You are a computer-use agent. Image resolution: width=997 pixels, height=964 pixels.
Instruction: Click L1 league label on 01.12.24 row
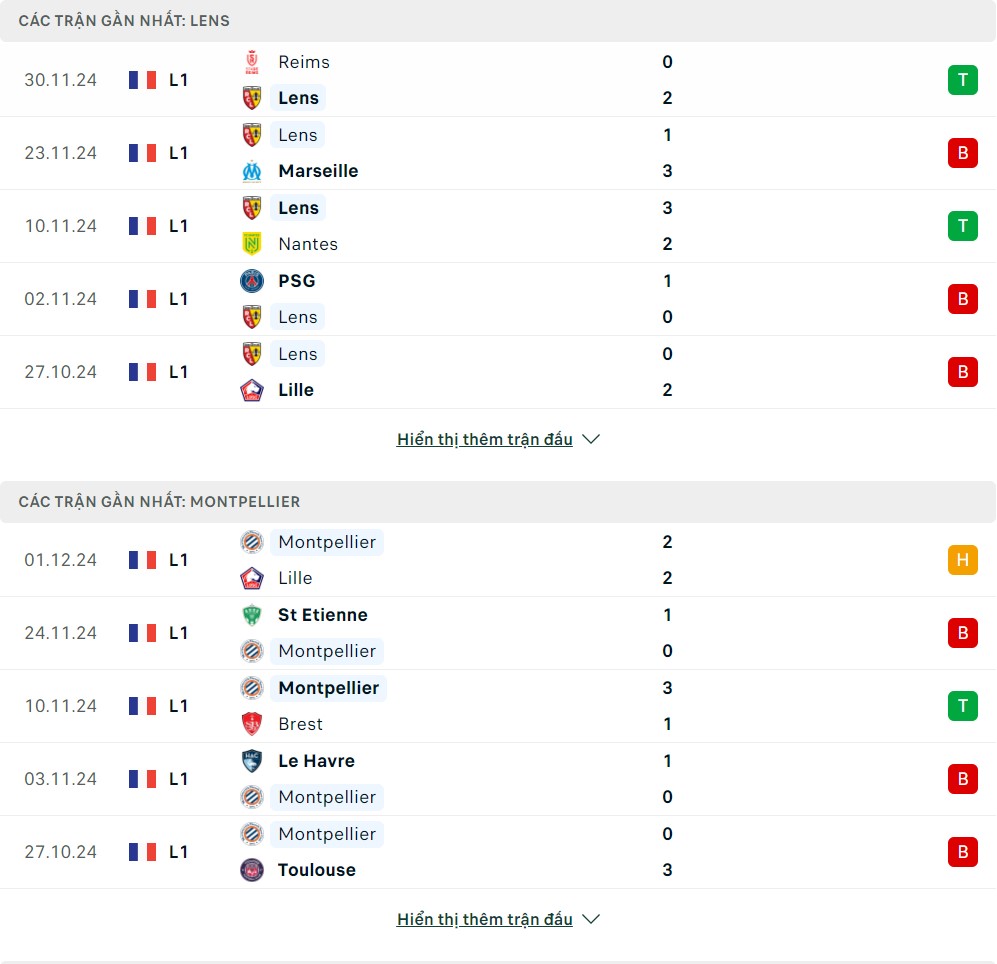178,560
